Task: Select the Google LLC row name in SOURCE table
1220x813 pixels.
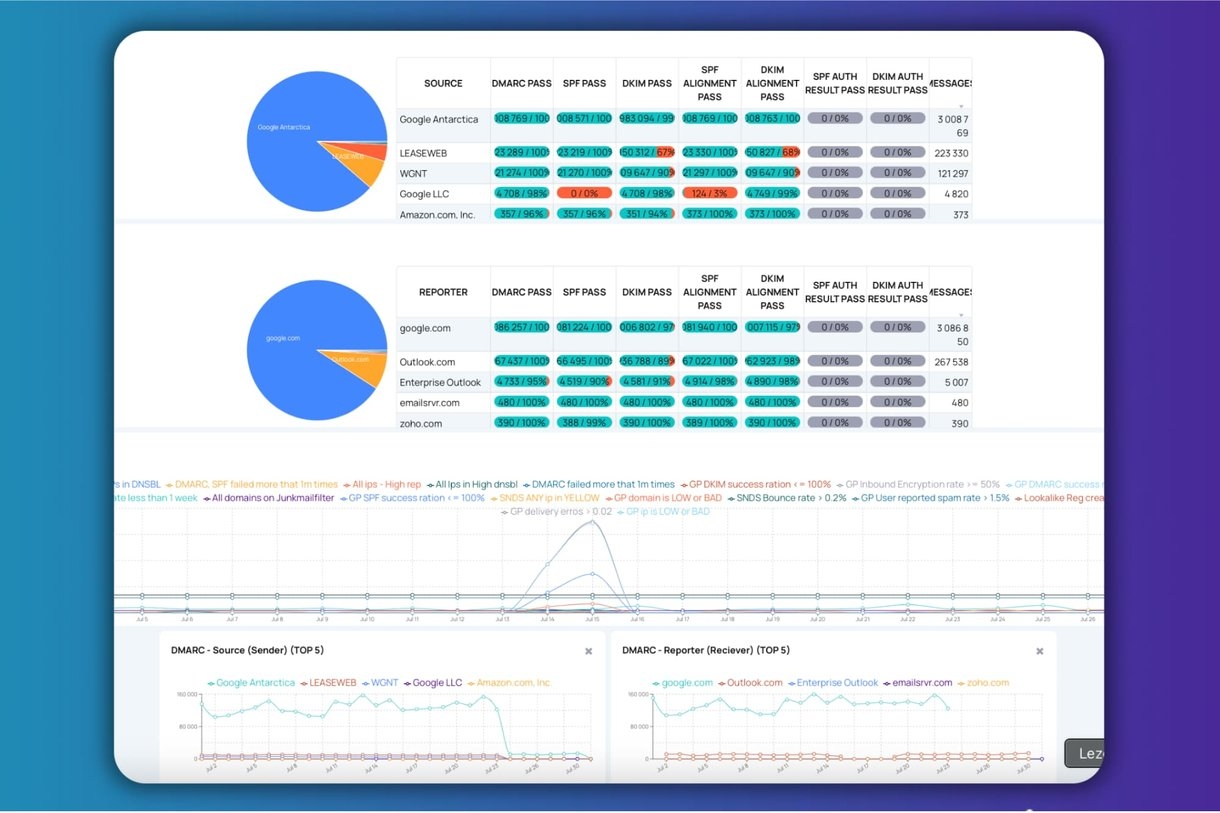Action: point(426,194)
